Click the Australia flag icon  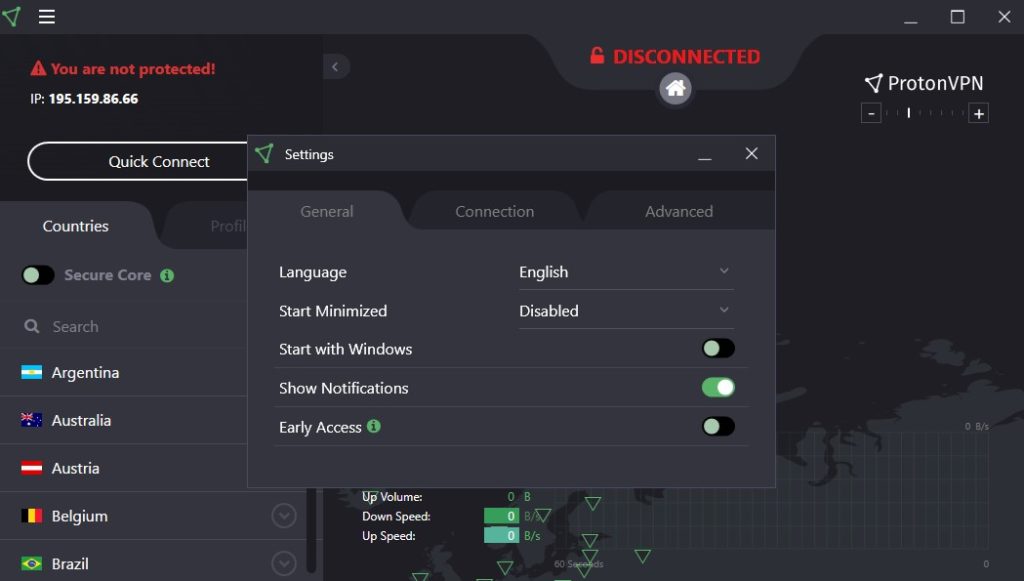(31, 420)
